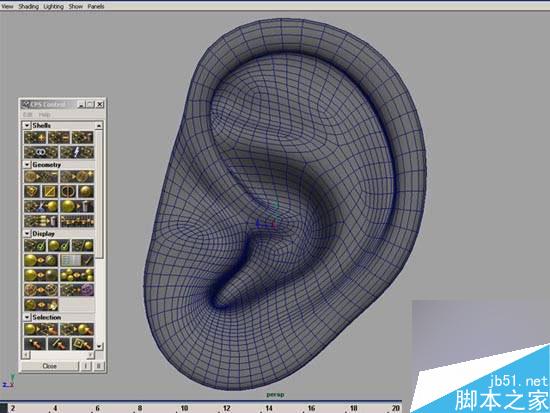The image size is (550, 413).
Task: Minimize the CPS Control window
Action: 81,104
